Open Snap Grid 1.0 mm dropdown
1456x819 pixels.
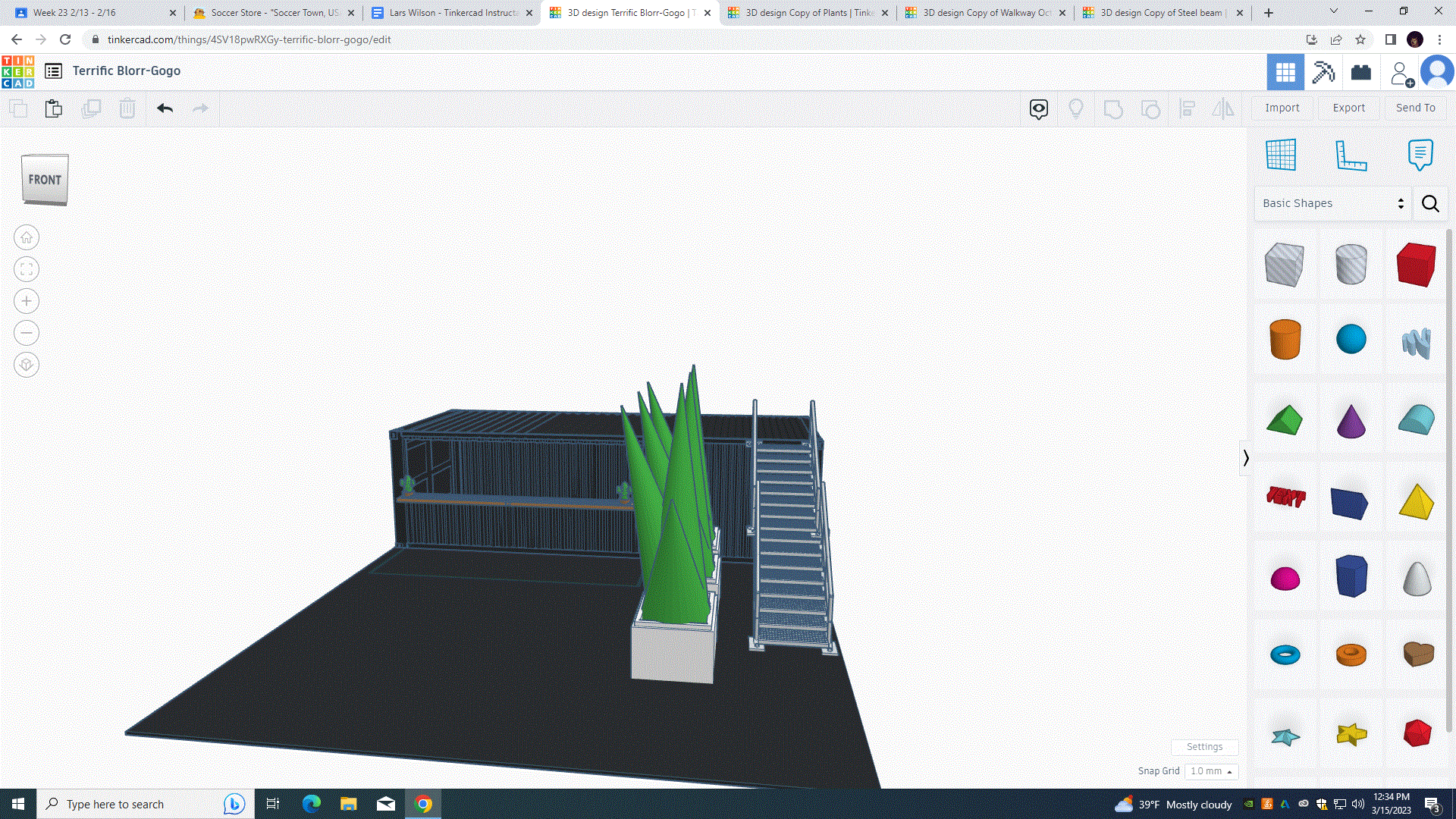pos(1211,771)
